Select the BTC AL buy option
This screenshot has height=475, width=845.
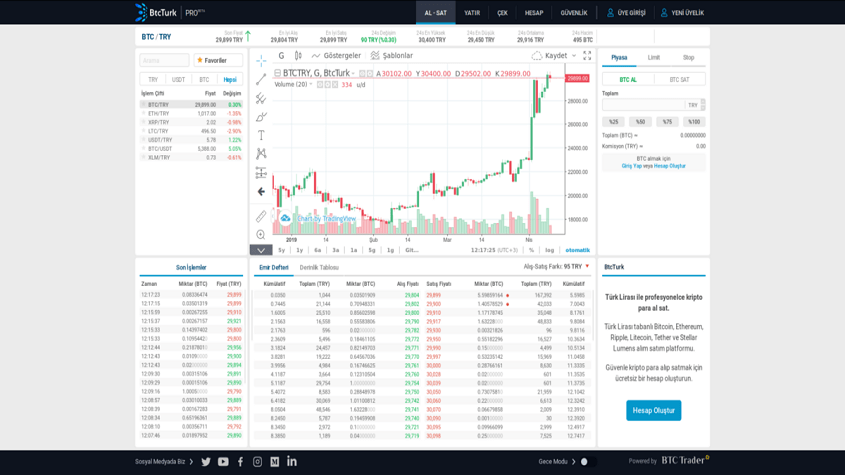click(x=628, y=80)
